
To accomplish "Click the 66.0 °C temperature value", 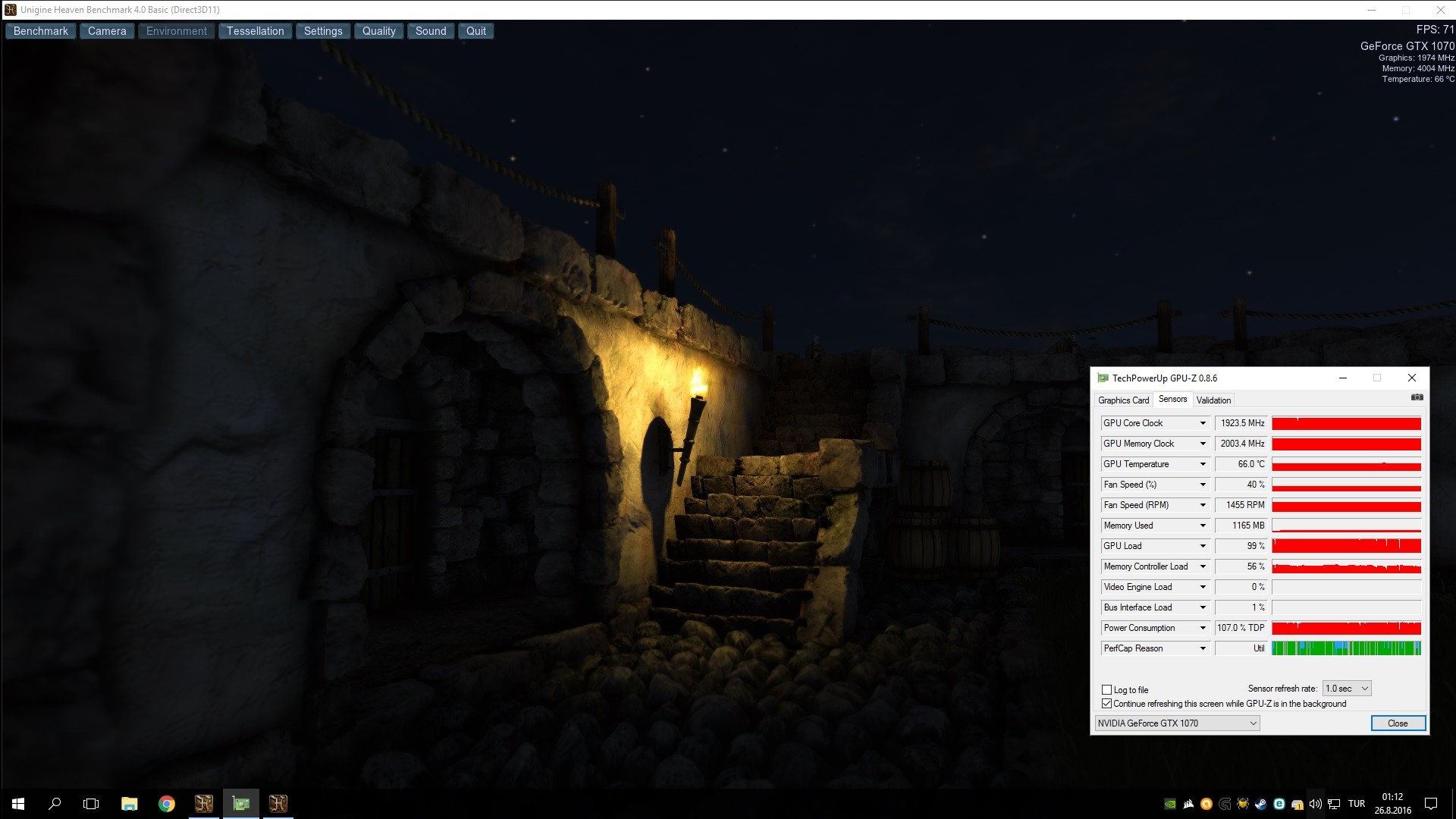I will (x=1241, y=464).
